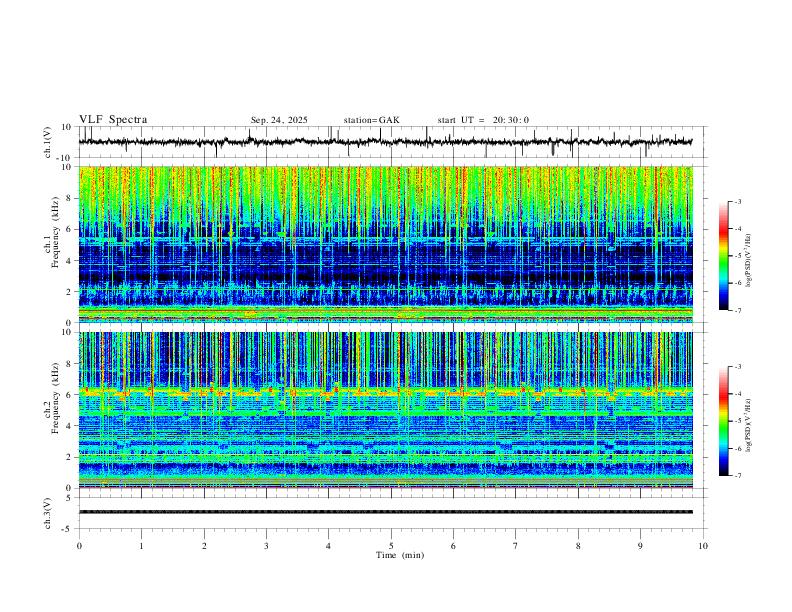Click the ch.3 voltage trace band
This screenshot has width=792, height=612.
tap(386, 512)
